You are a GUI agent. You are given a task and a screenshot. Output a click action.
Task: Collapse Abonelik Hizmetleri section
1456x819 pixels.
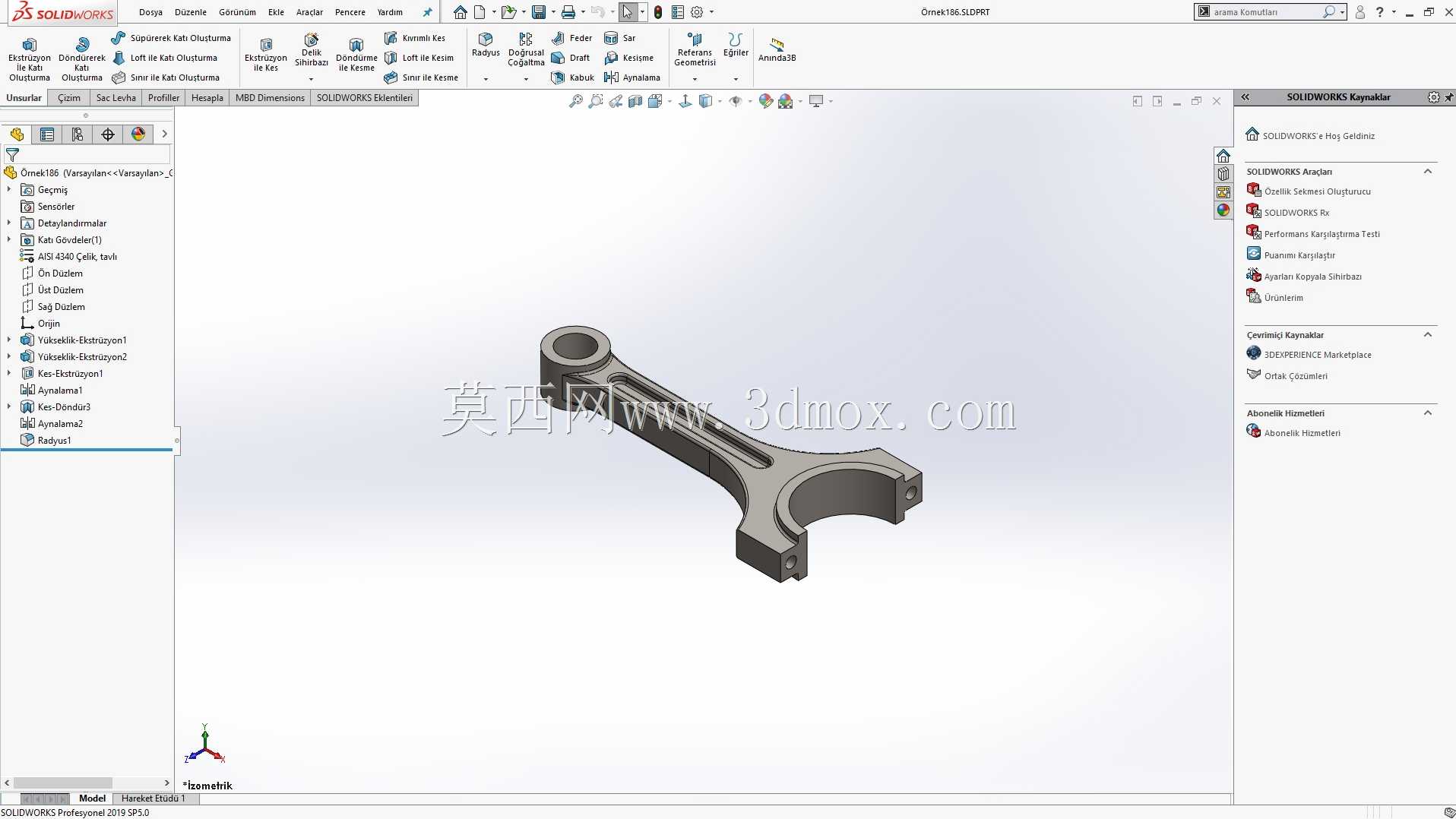click(1427, 413)
